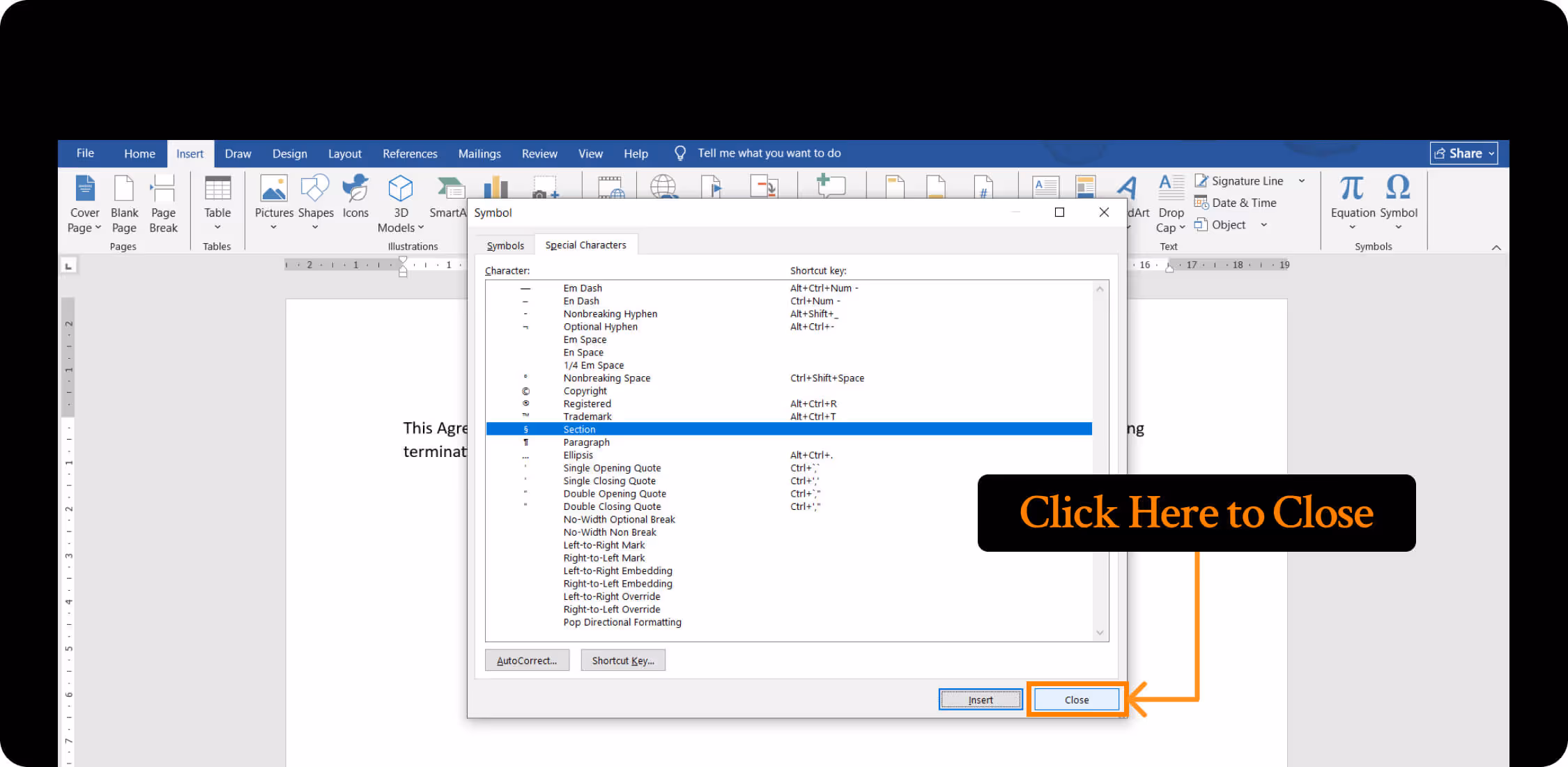This screenshot has width=1568, height=767.
Task: Select Paragraph in the character list
Action: [x=586, y=442]
